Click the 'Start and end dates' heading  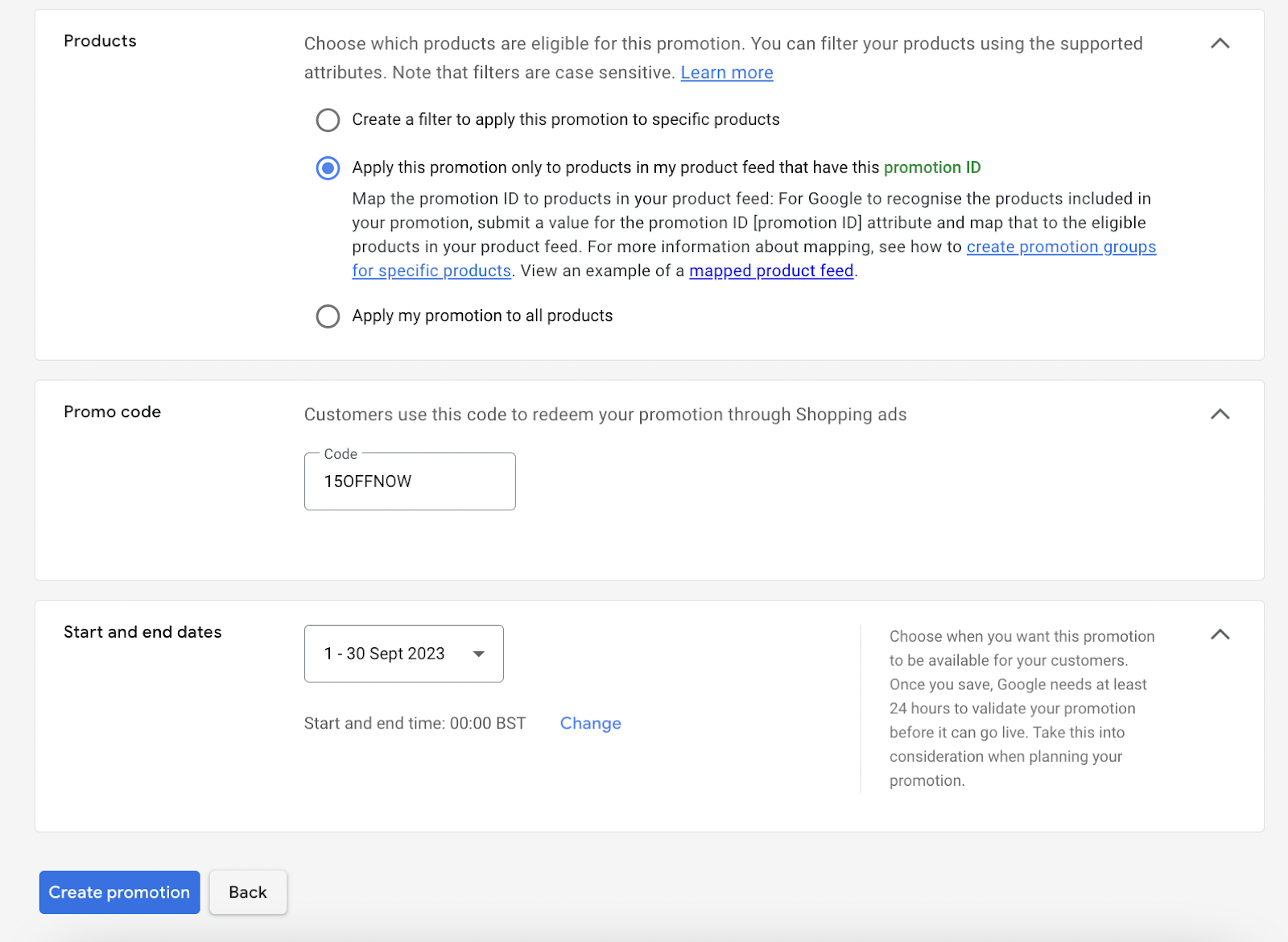[x=142, y=632]
